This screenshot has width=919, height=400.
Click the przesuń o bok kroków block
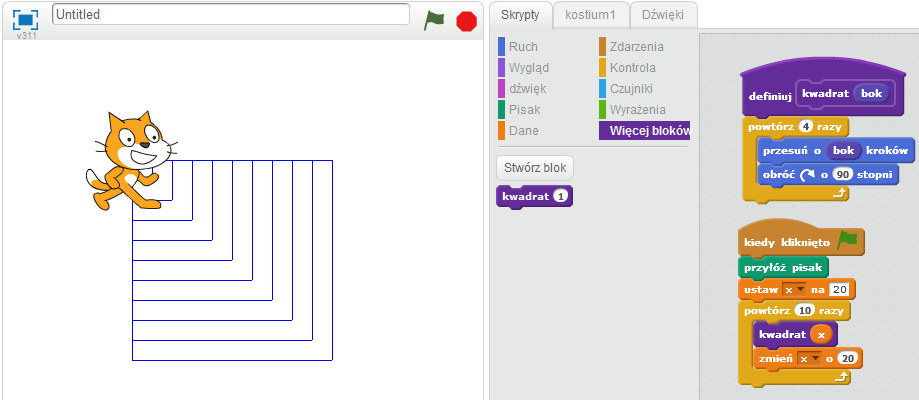(x=836, y=151)
